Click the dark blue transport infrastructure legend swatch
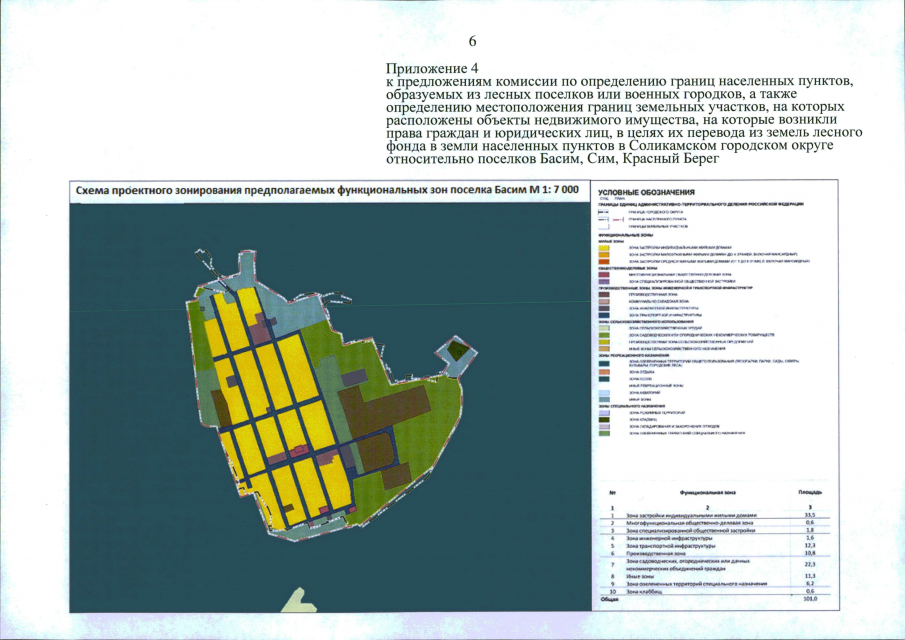The image size is (905, 640). point(604,315)
